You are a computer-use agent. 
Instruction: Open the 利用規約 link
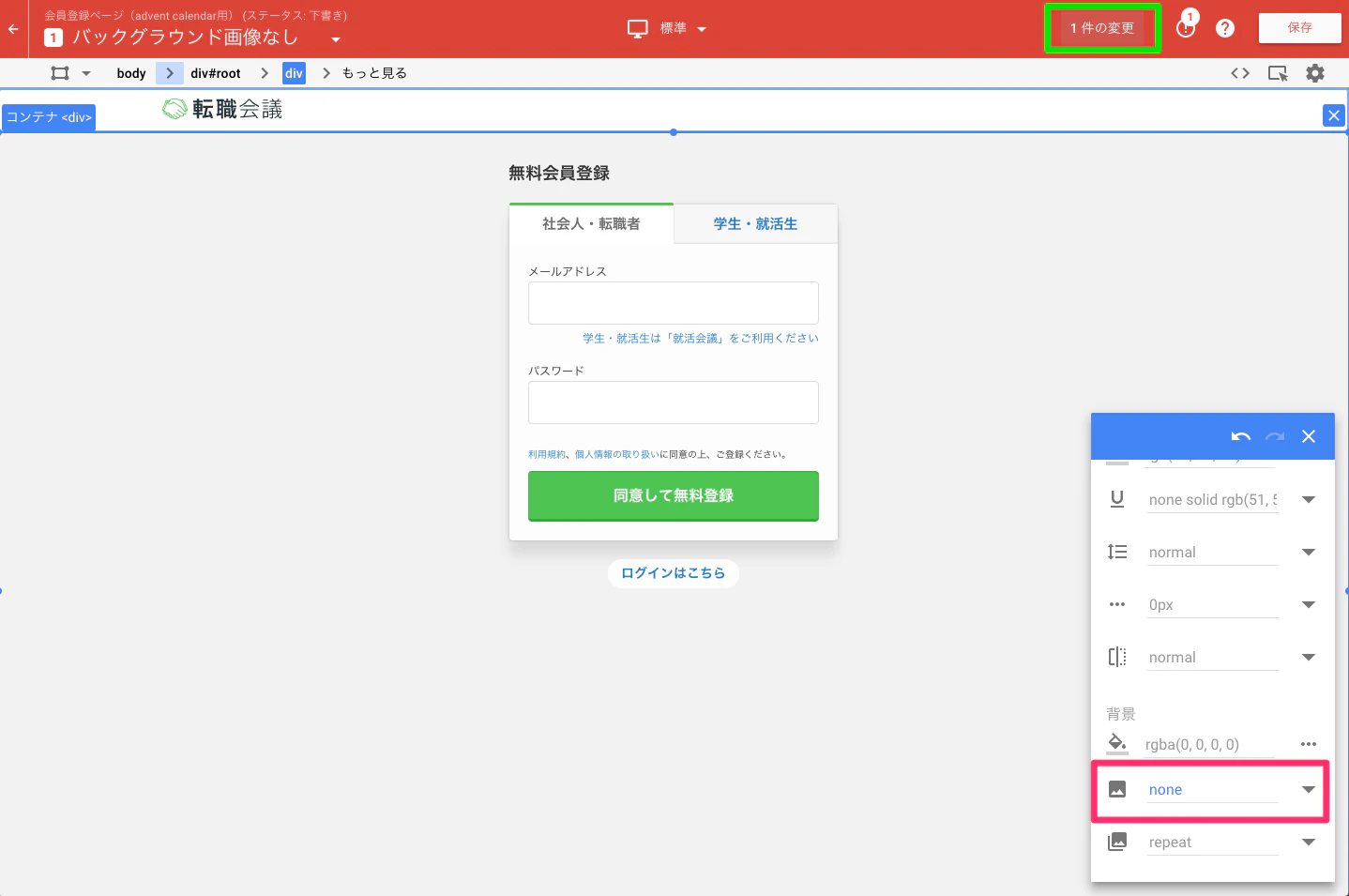click(546, 454)
